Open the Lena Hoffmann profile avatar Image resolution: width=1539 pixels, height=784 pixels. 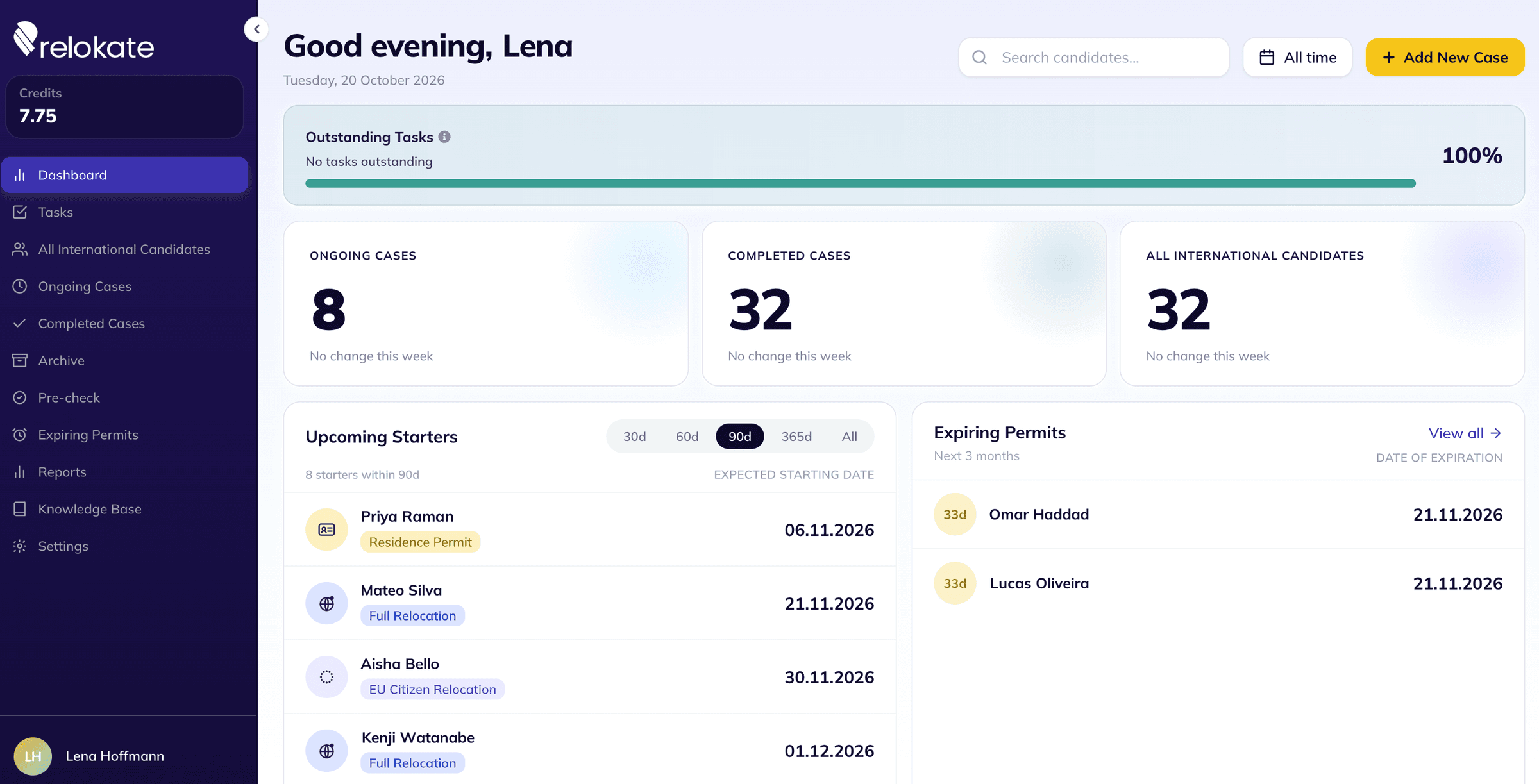[33, 756]
